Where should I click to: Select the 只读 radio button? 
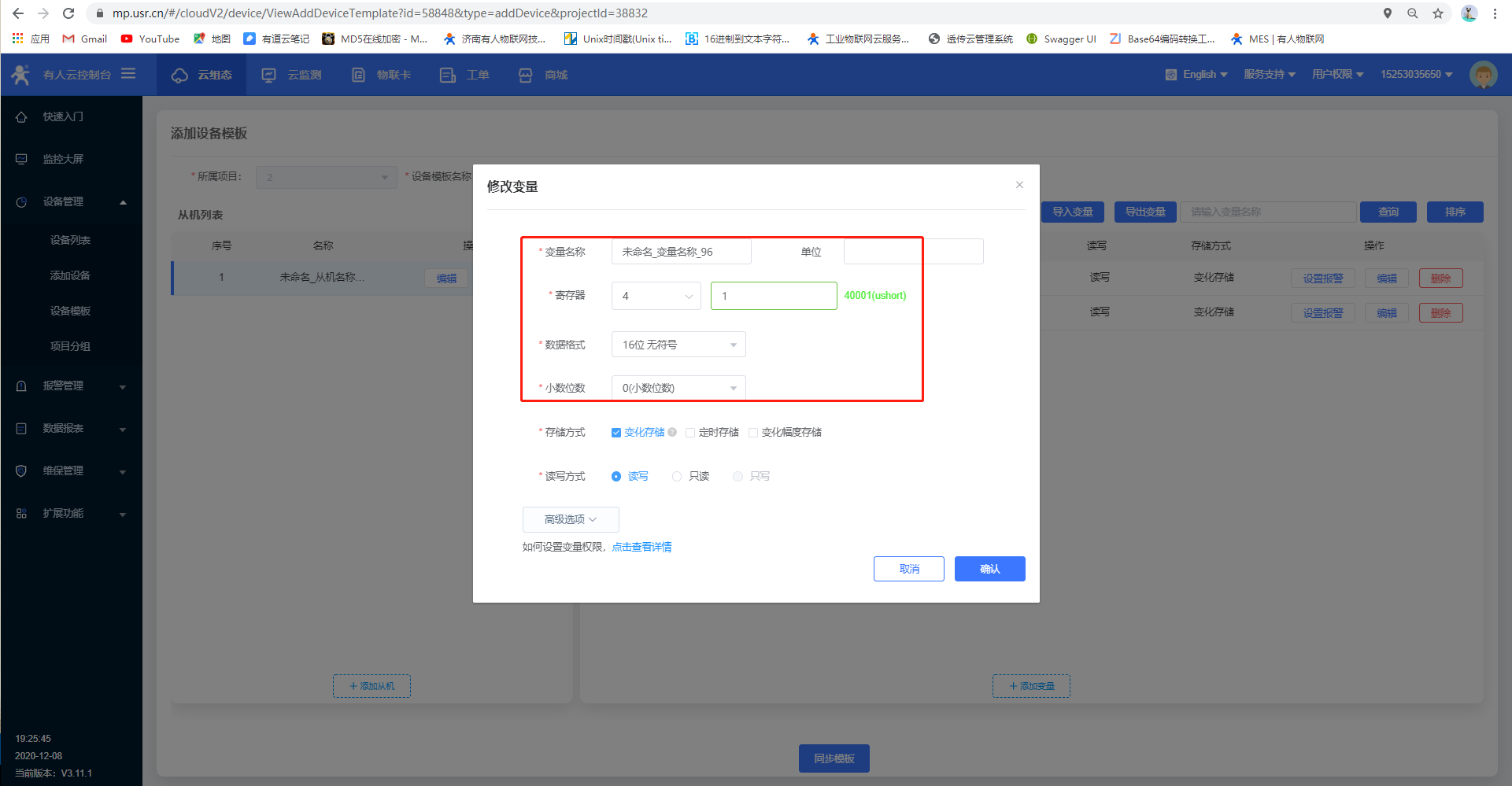[677, 477]
